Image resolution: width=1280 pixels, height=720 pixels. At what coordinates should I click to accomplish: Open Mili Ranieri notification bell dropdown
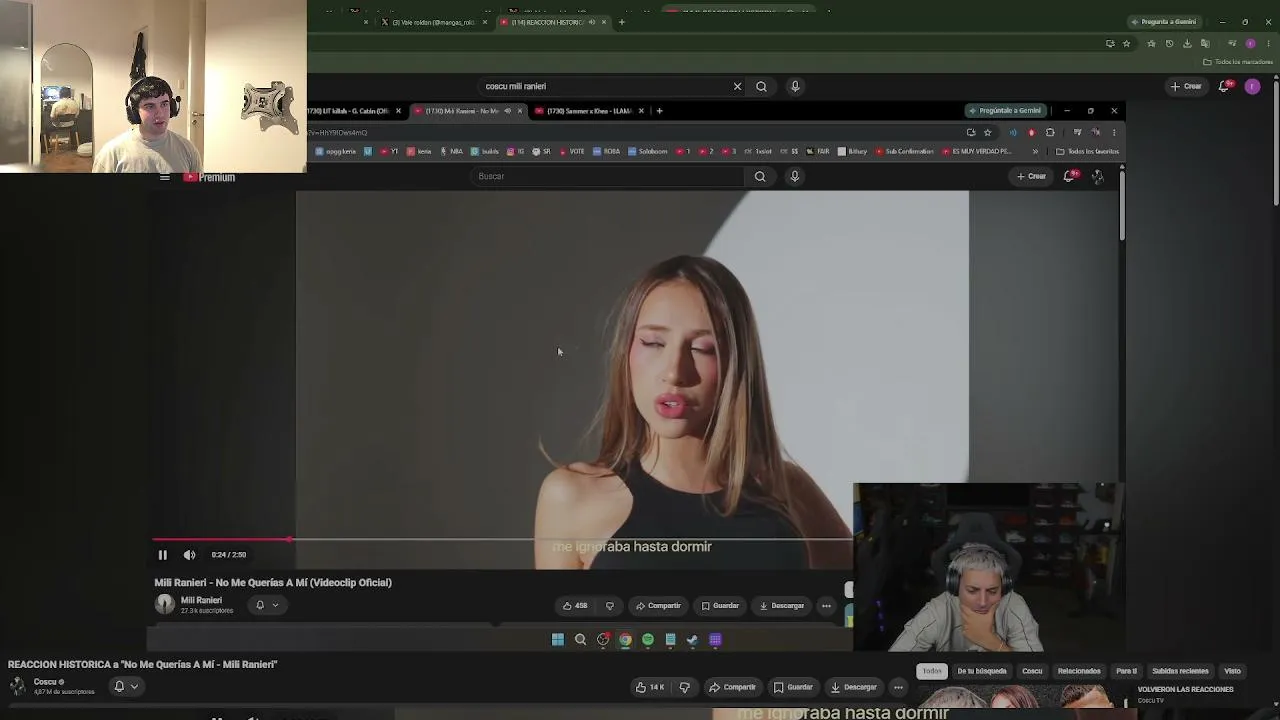266,605
